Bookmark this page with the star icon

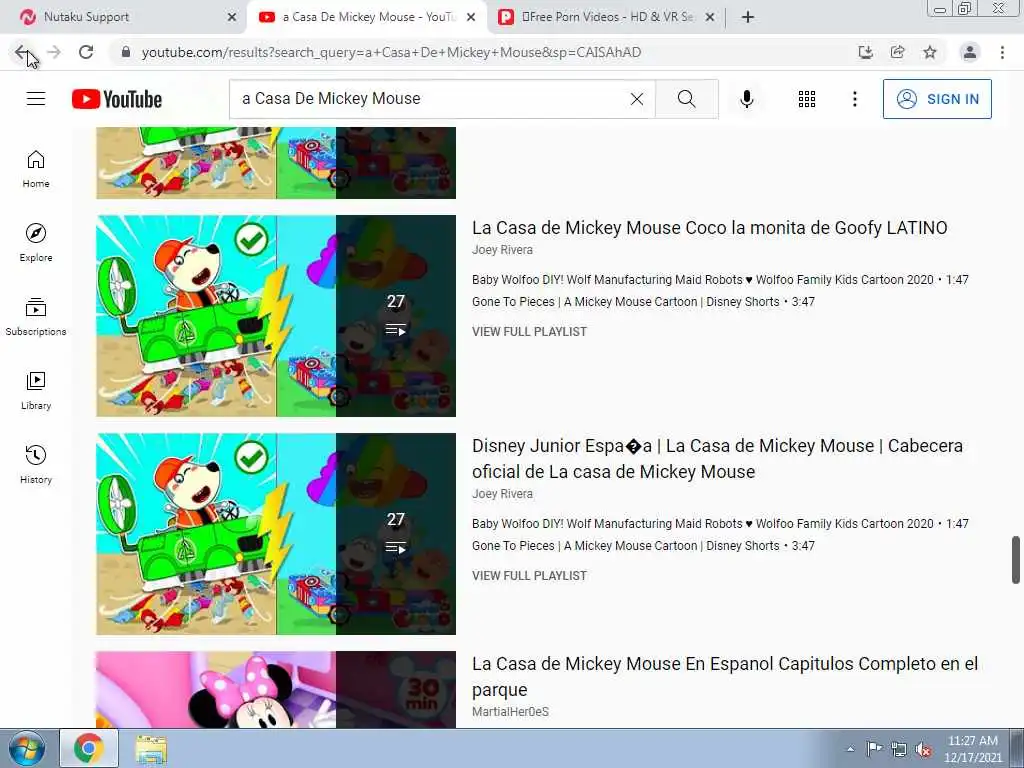click(x=930, y=52)
